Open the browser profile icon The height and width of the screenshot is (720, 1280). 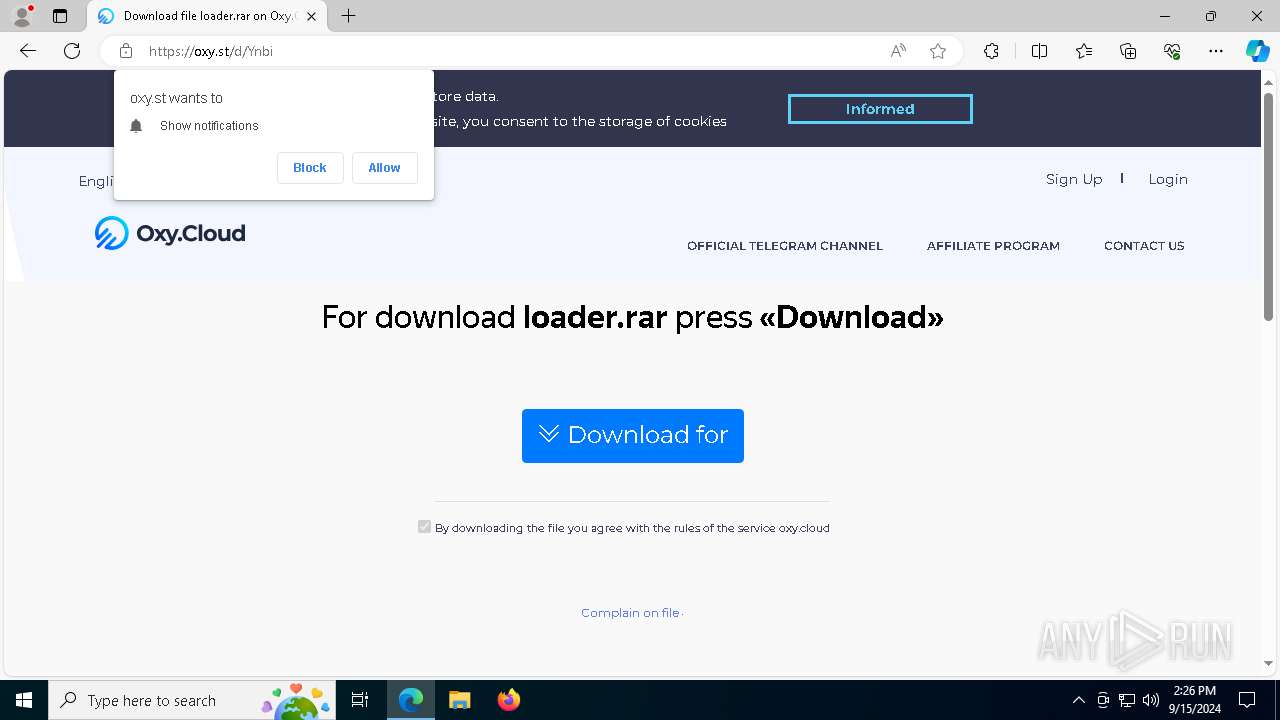[22, 16]
